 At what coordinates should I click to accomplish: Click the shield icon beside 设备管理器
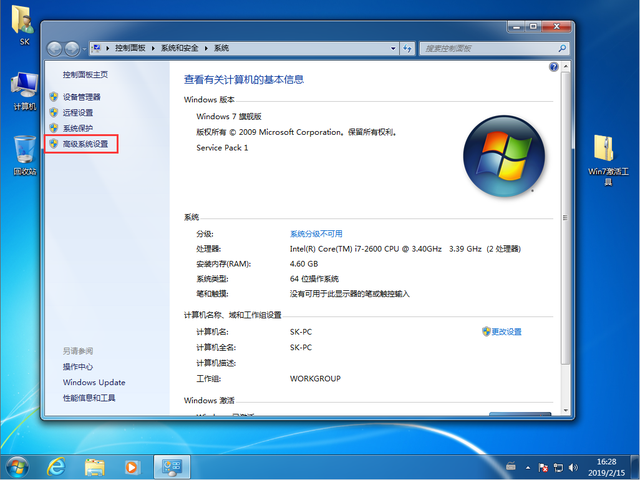[53, 96]
